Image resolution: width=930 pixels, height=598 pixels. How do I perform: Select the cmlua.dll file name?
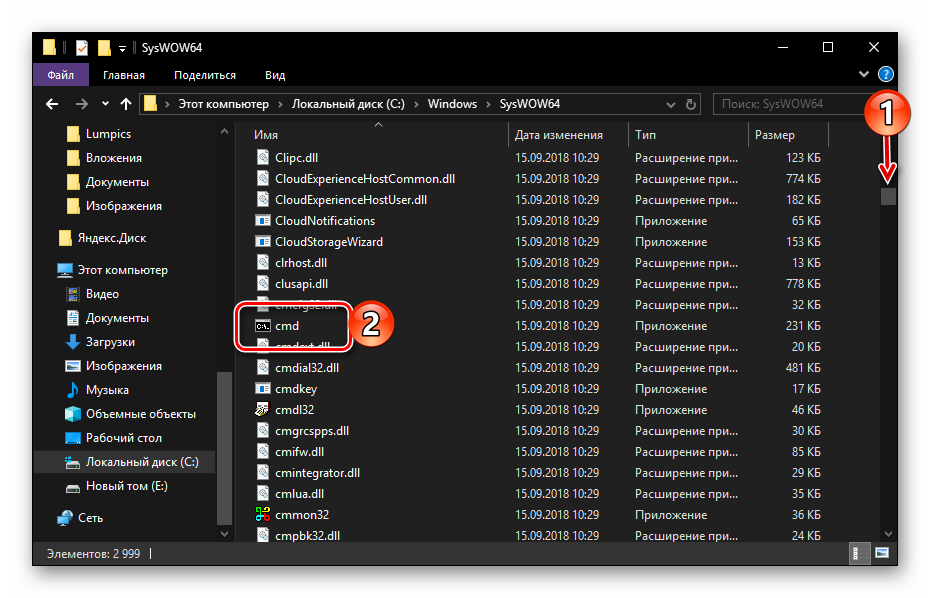point(299,494)
